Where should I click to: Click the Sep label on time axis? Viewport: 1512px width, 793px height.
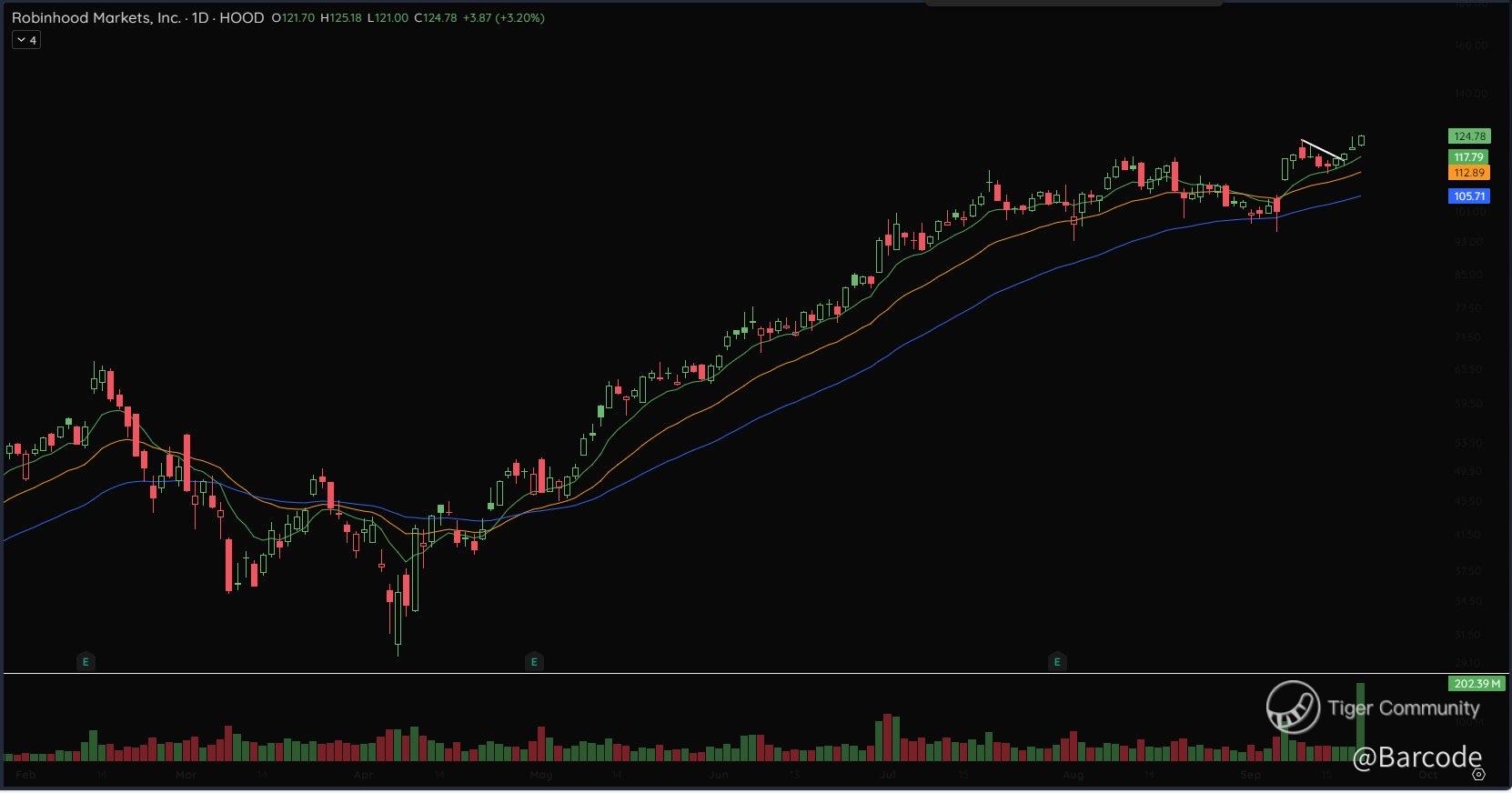coord(1251,776)
